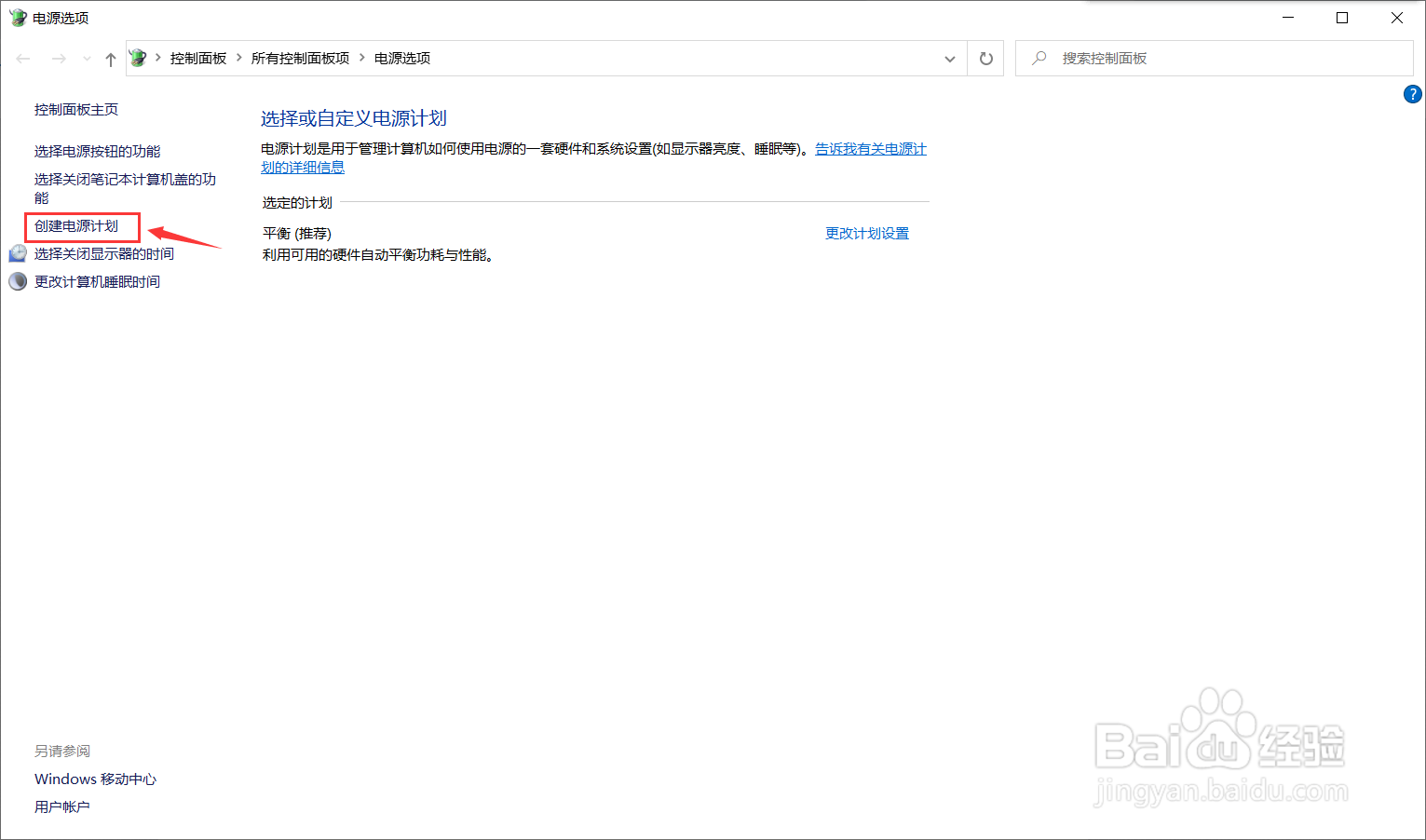The height and width of the screenshot is (840, 1426).
Task: Expand the chevron after 所有控制面板项 breadcrumb
Action: coord(363,58)
